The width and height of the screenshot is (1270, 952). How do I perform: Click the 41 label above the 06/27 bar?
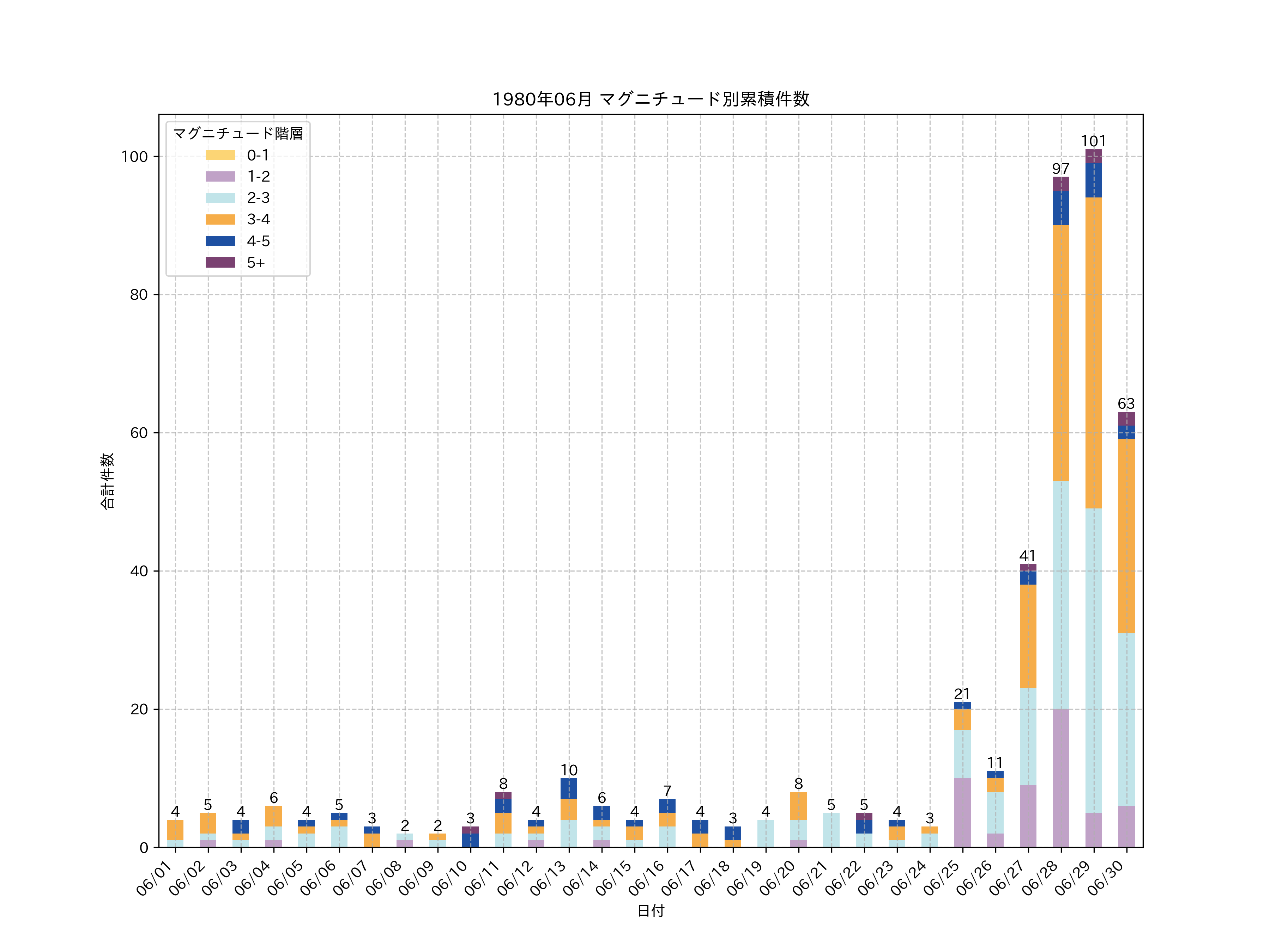(x=1028, y=555)
